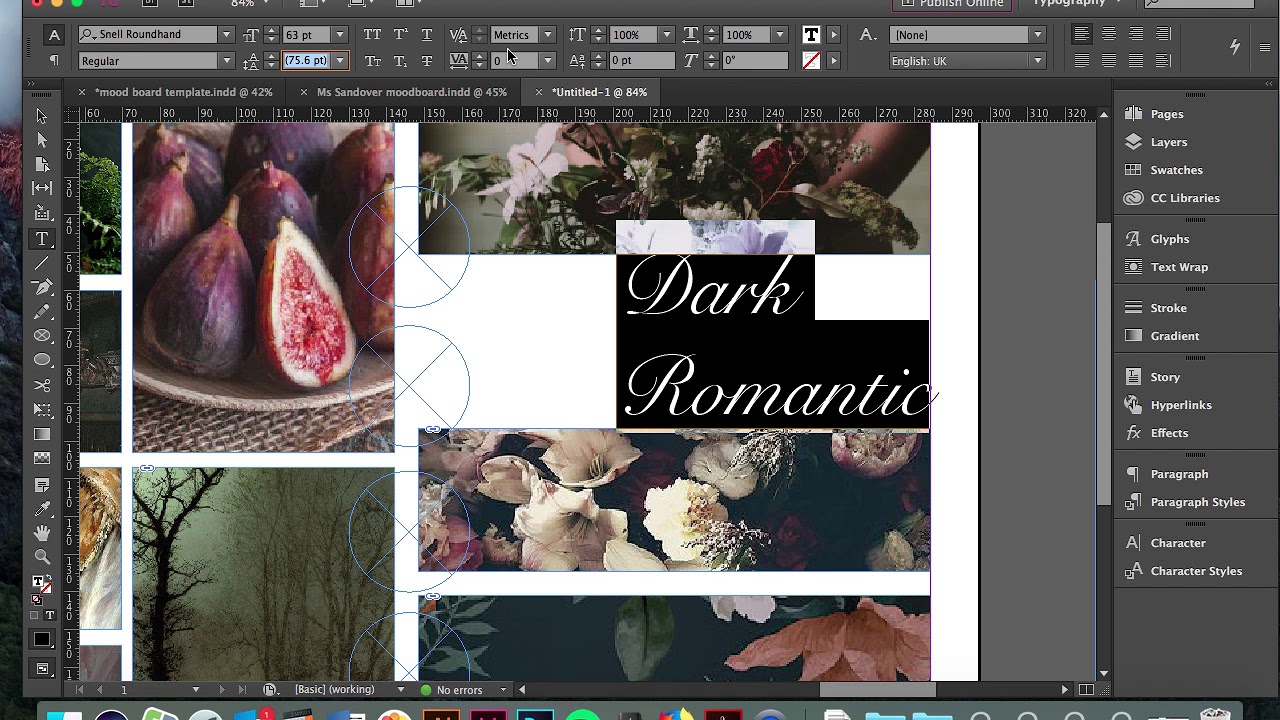Open the Character Styles panel

(x=1196, y=571)
